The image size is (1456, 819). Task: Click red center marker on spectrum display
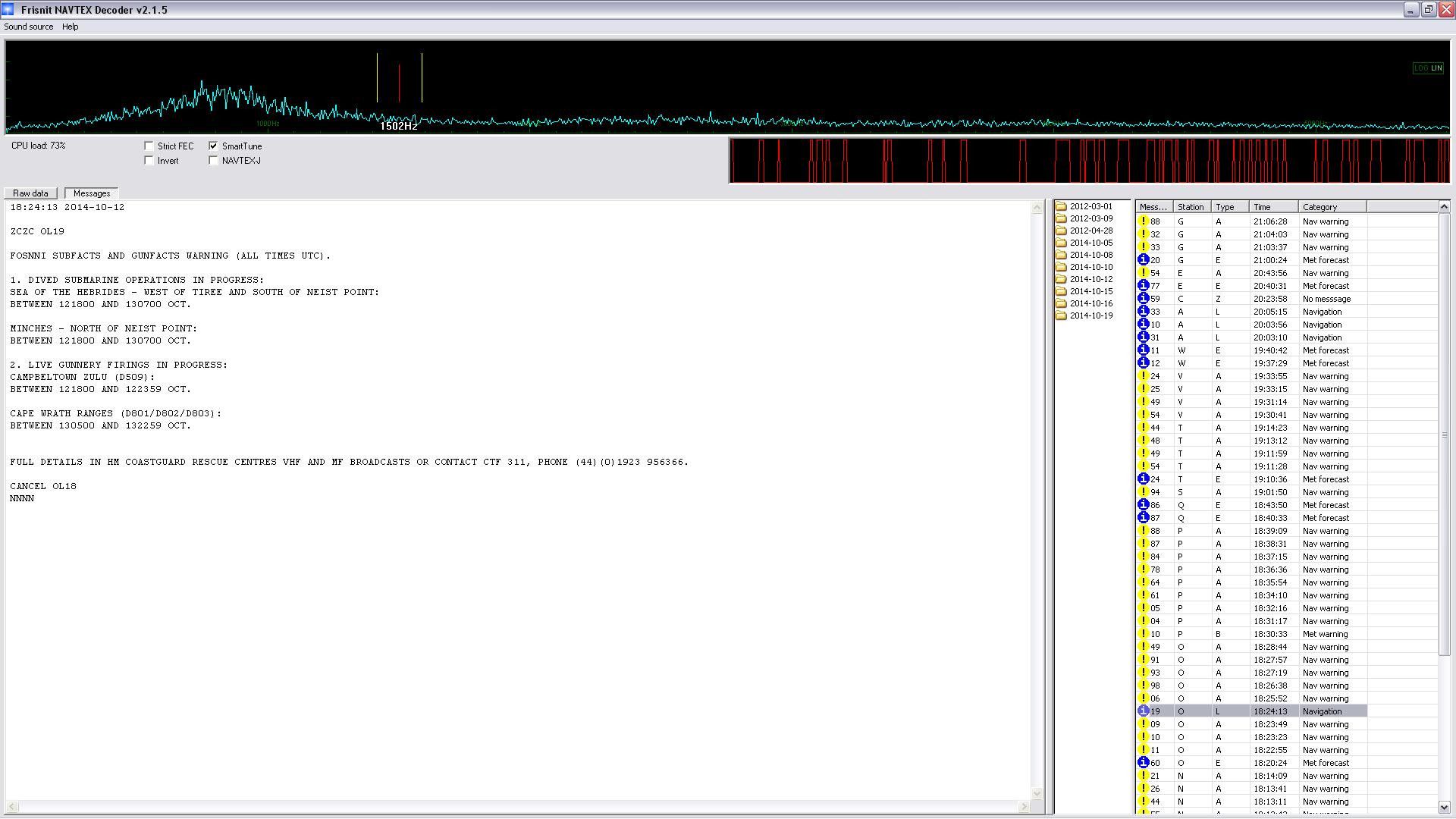coord(399,83)
